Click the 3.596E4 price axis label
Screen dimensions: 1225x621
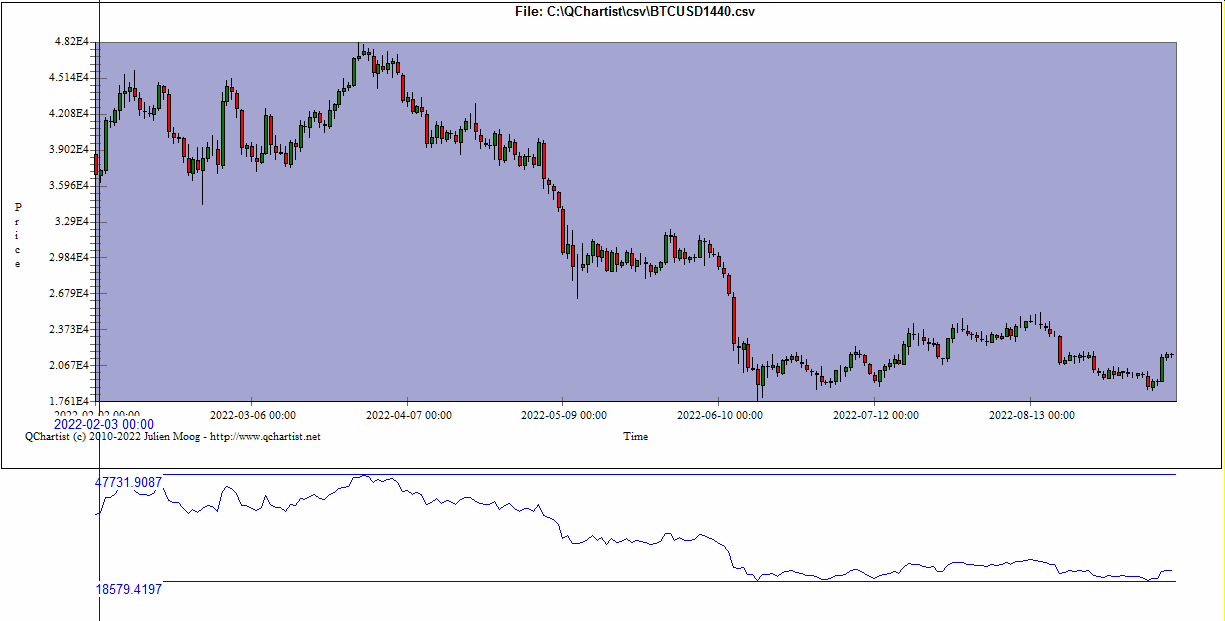[71, 185]
